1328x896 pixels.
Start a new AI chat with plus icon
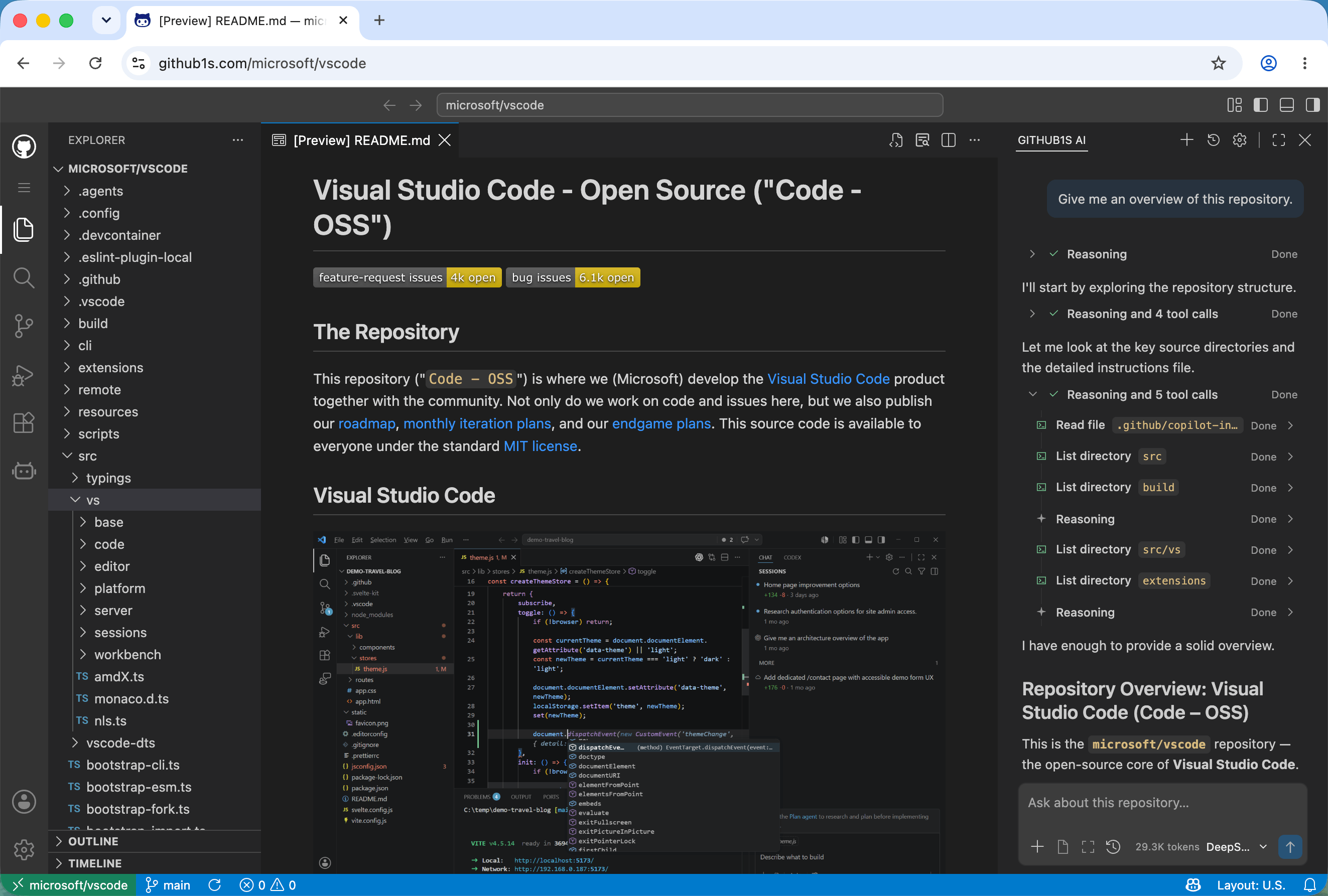pos(1186,140)
